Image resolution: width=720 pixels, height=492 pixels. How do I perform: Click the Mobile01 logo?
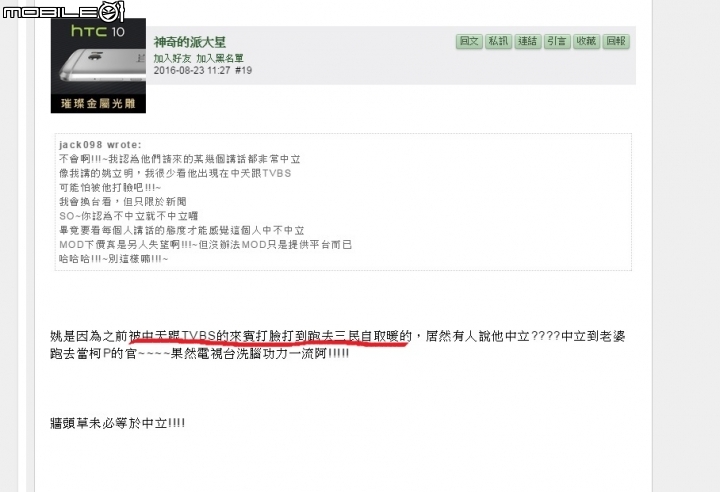coord(63,11)
